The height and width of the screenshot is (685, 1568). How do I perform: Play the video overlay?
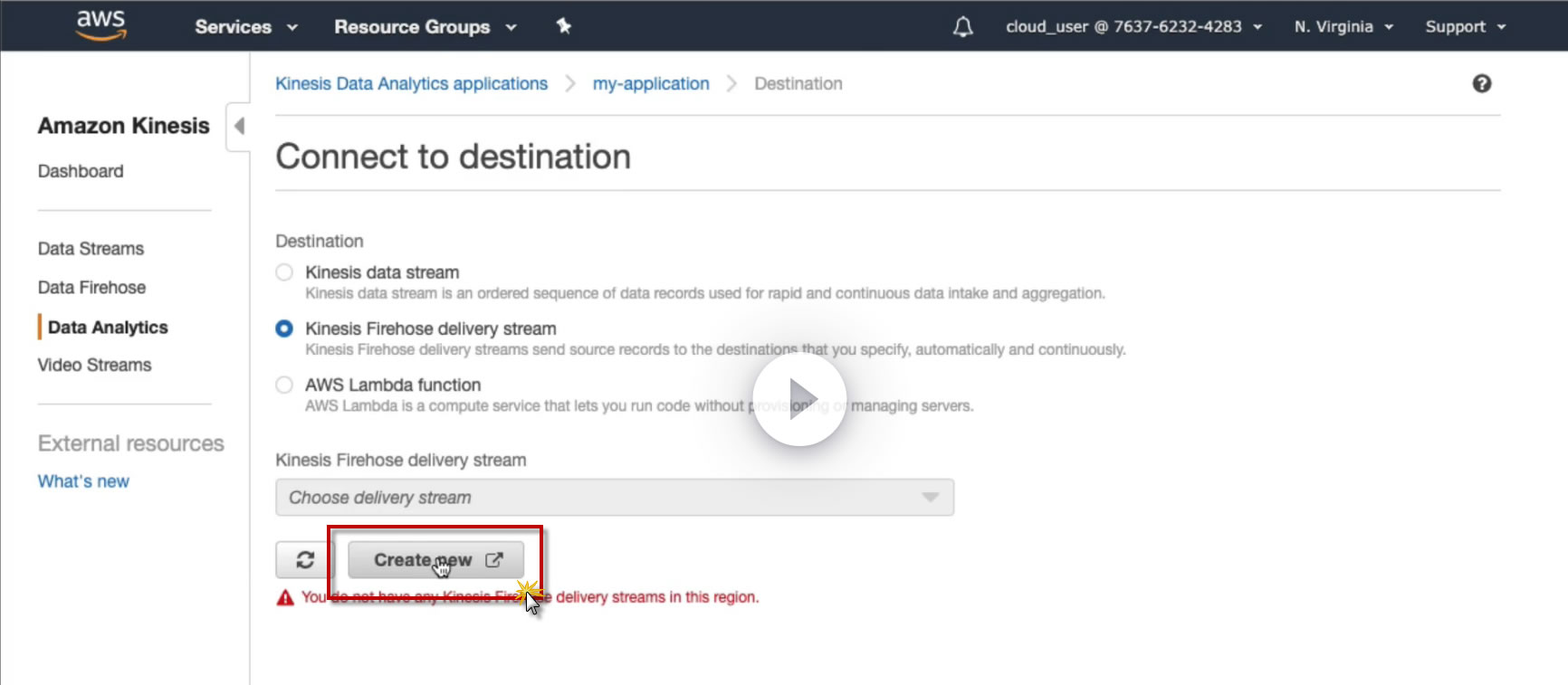799,399
